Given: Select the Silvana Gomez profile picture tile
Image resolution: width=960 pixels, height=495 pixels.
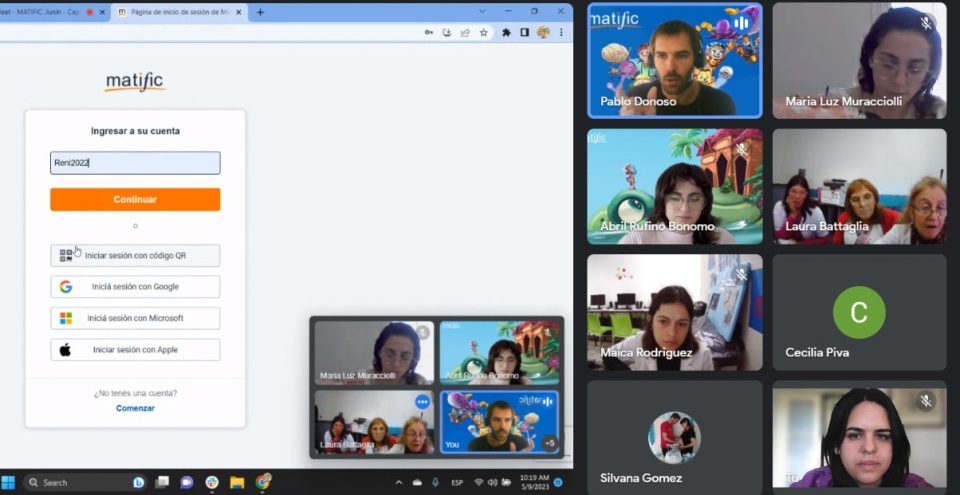Looking at the screenshot, I should pyautogui.click(x=675, y=437).
